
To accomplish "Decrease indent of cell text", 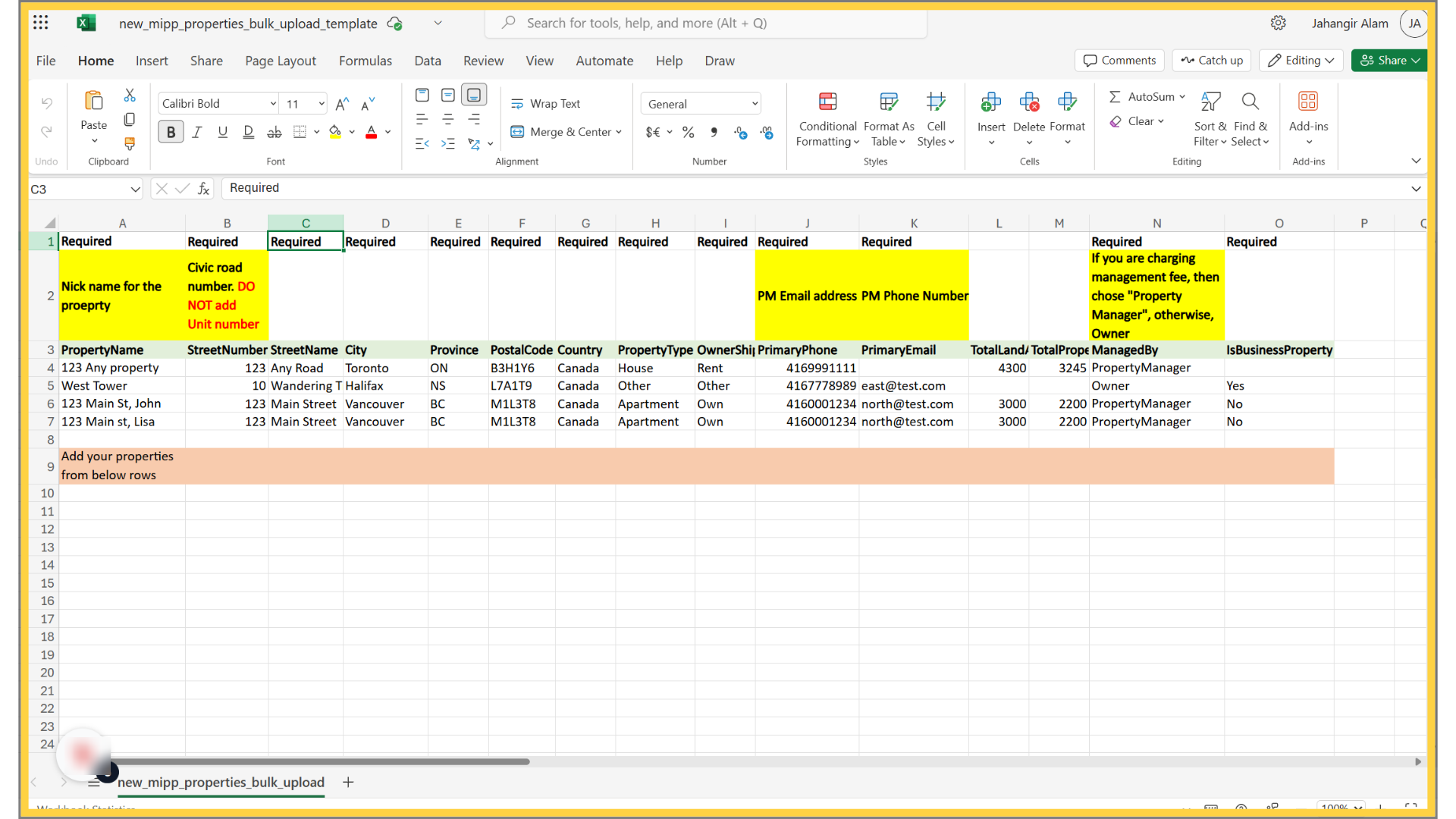I will click(x=422, y=143).
